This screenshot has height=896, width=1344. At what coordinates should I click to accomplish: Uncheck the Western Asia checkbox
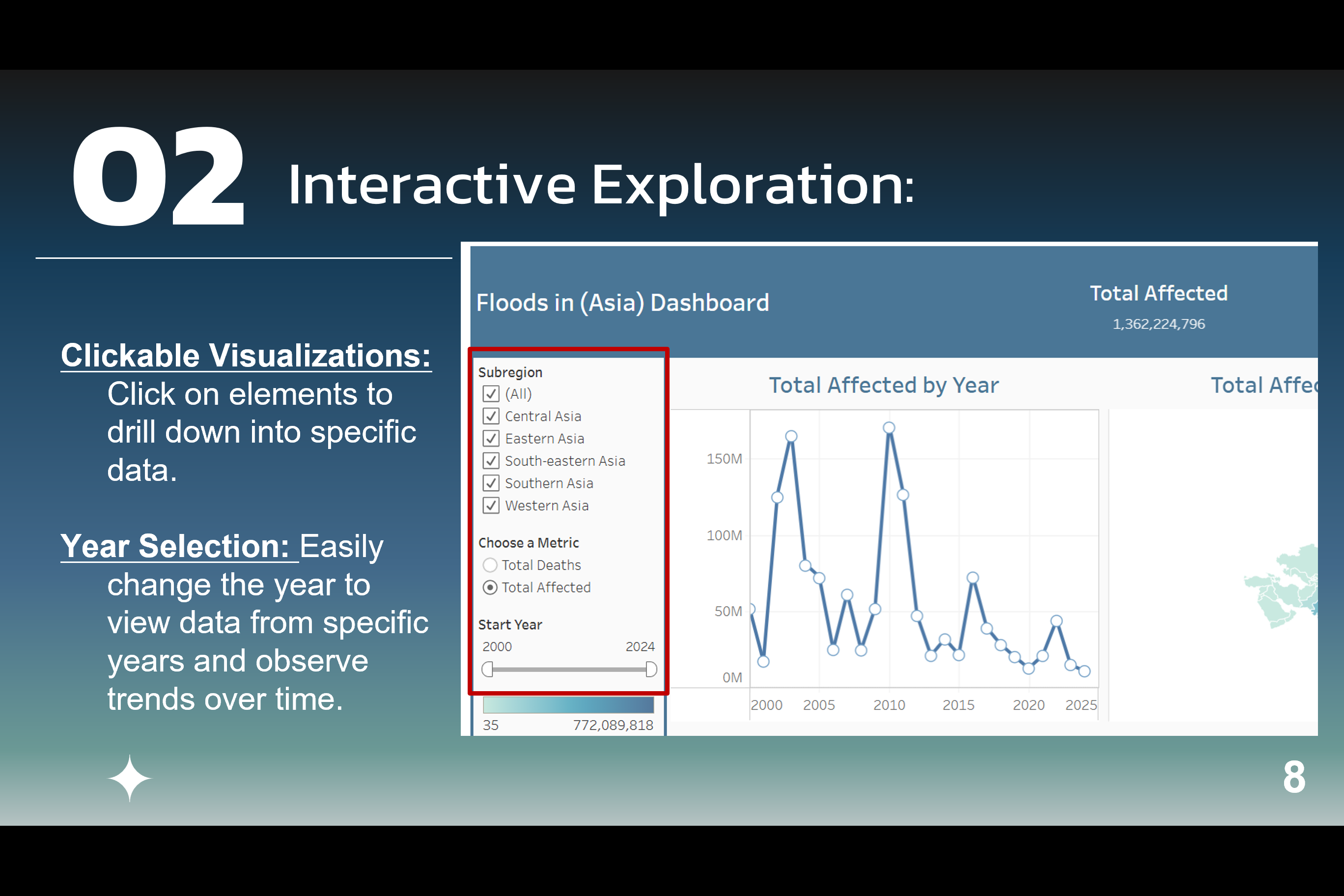[x=491, y=505]
